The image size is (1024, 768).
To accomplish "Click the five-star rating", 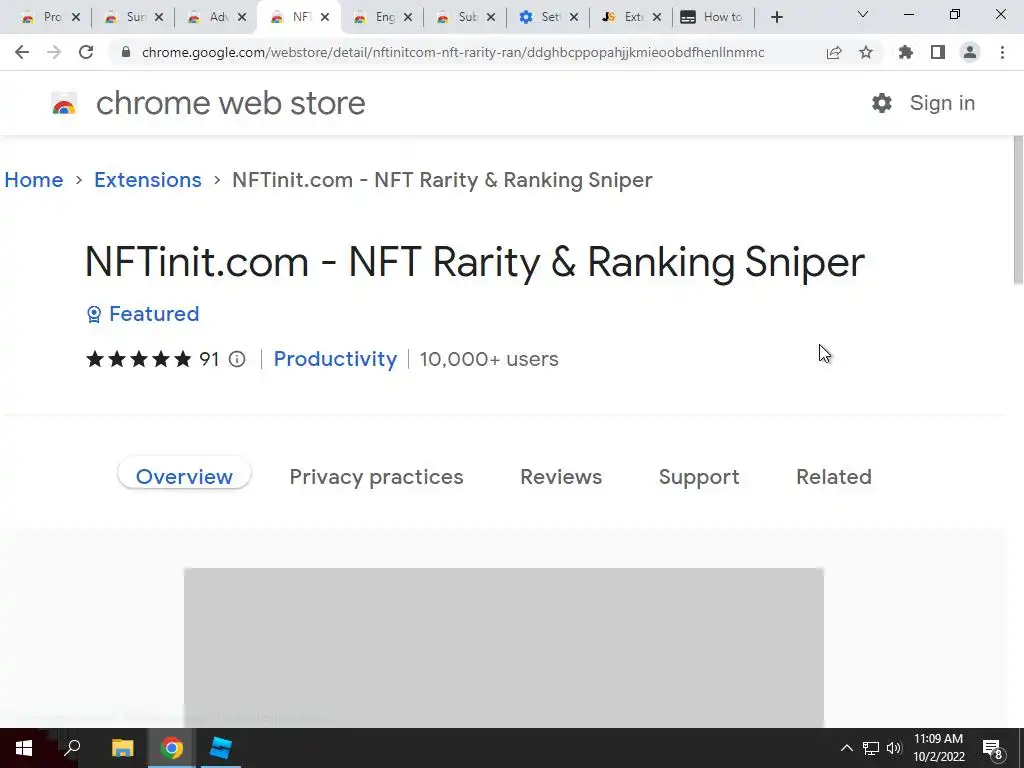I will (139, 359).
